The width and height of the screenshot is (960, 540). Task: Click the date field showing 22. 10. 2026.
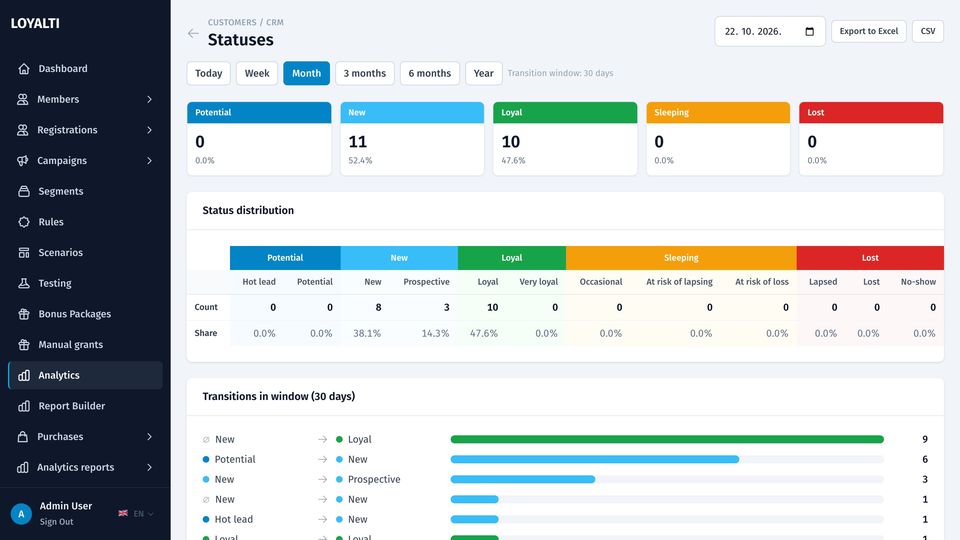(770, 31)
